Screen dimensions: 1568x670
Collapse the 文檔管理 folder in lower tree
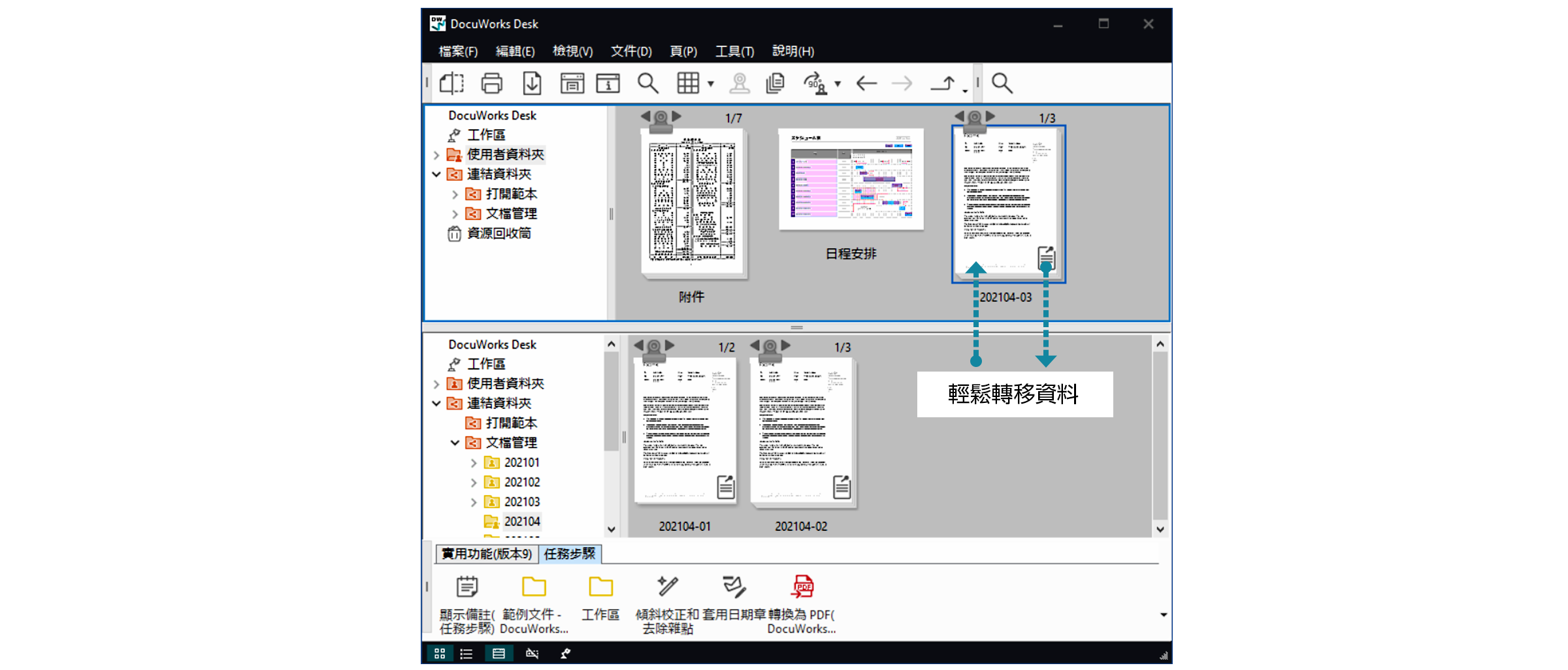455,443
